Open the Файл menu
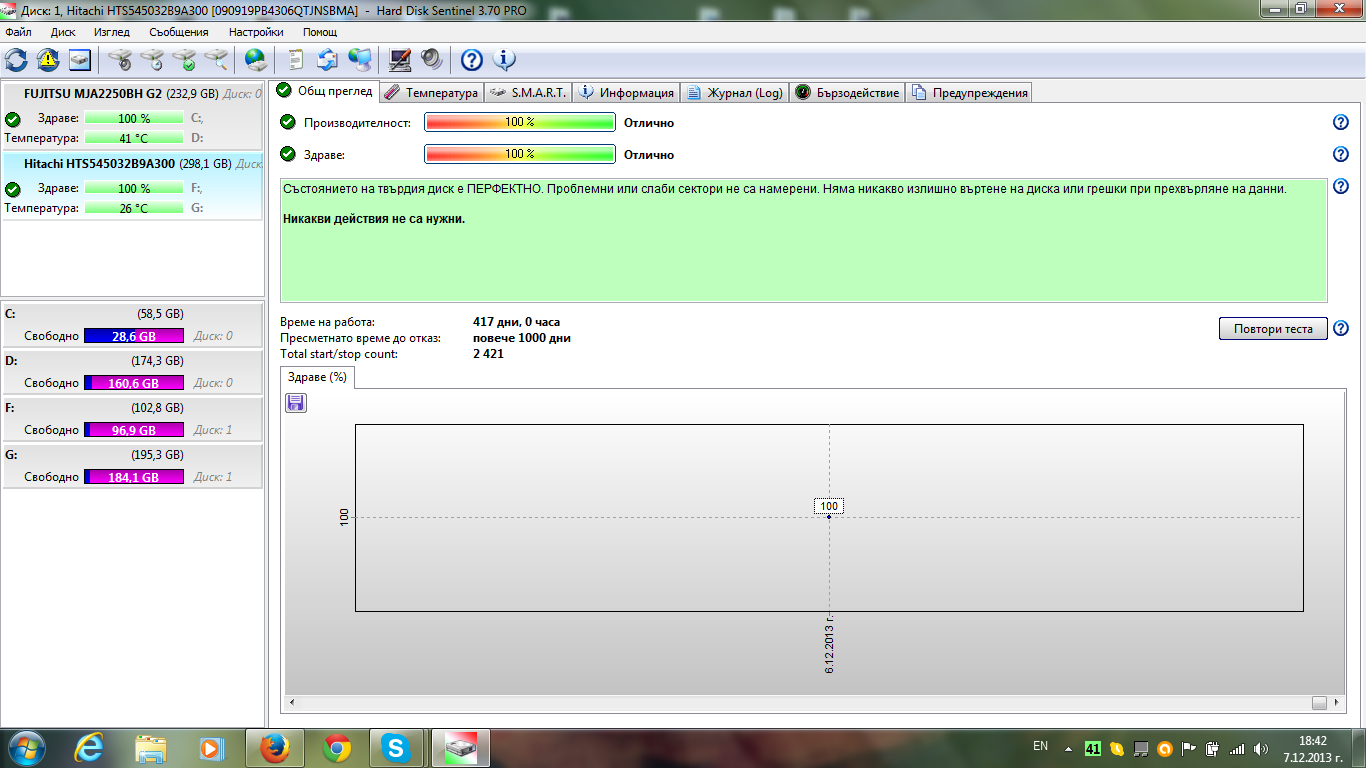 pos(18,32)
